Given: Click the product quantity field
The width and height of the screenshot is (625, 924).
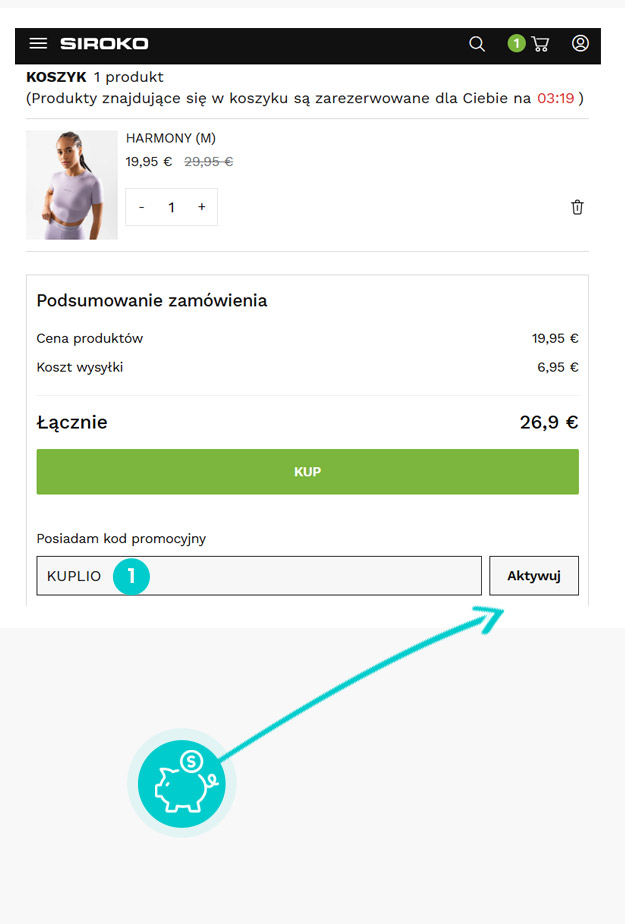Looking at the screenshot, I should (x=171, y=207).
